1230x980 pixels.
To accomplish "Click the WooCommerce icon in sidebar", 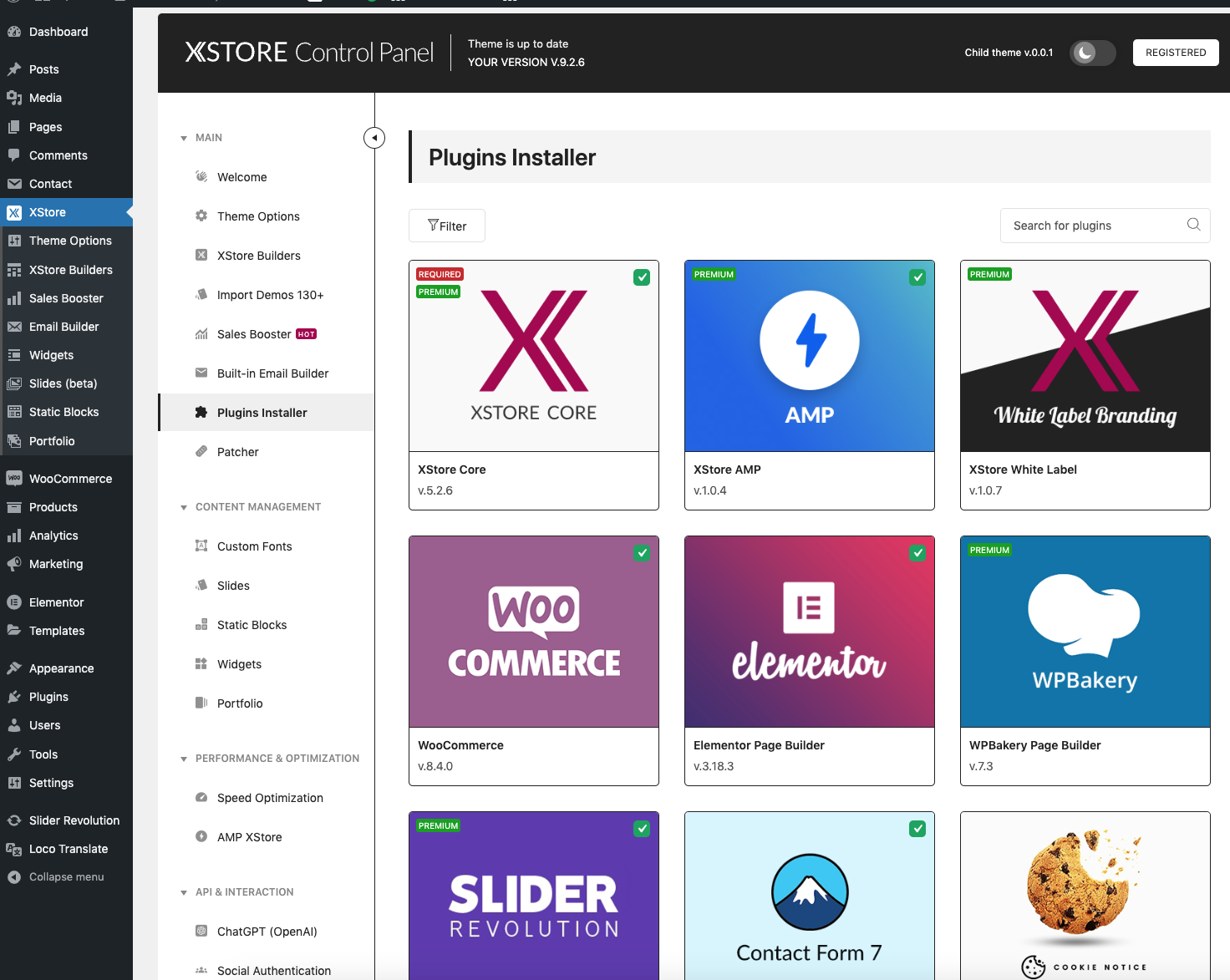I will pos(14,479).
